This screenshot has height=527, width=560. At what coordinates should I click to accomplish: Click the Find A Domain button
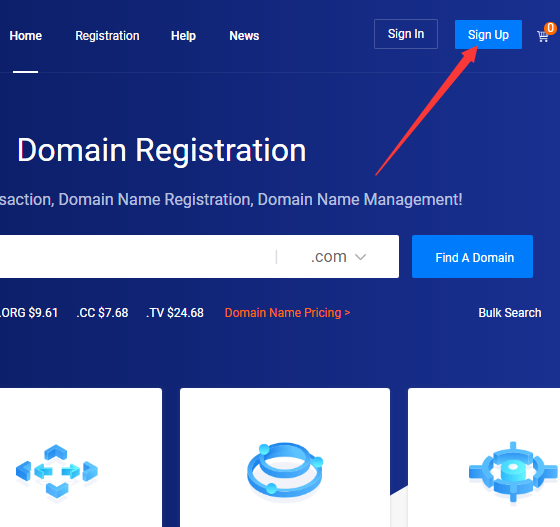tap(472, 257)
